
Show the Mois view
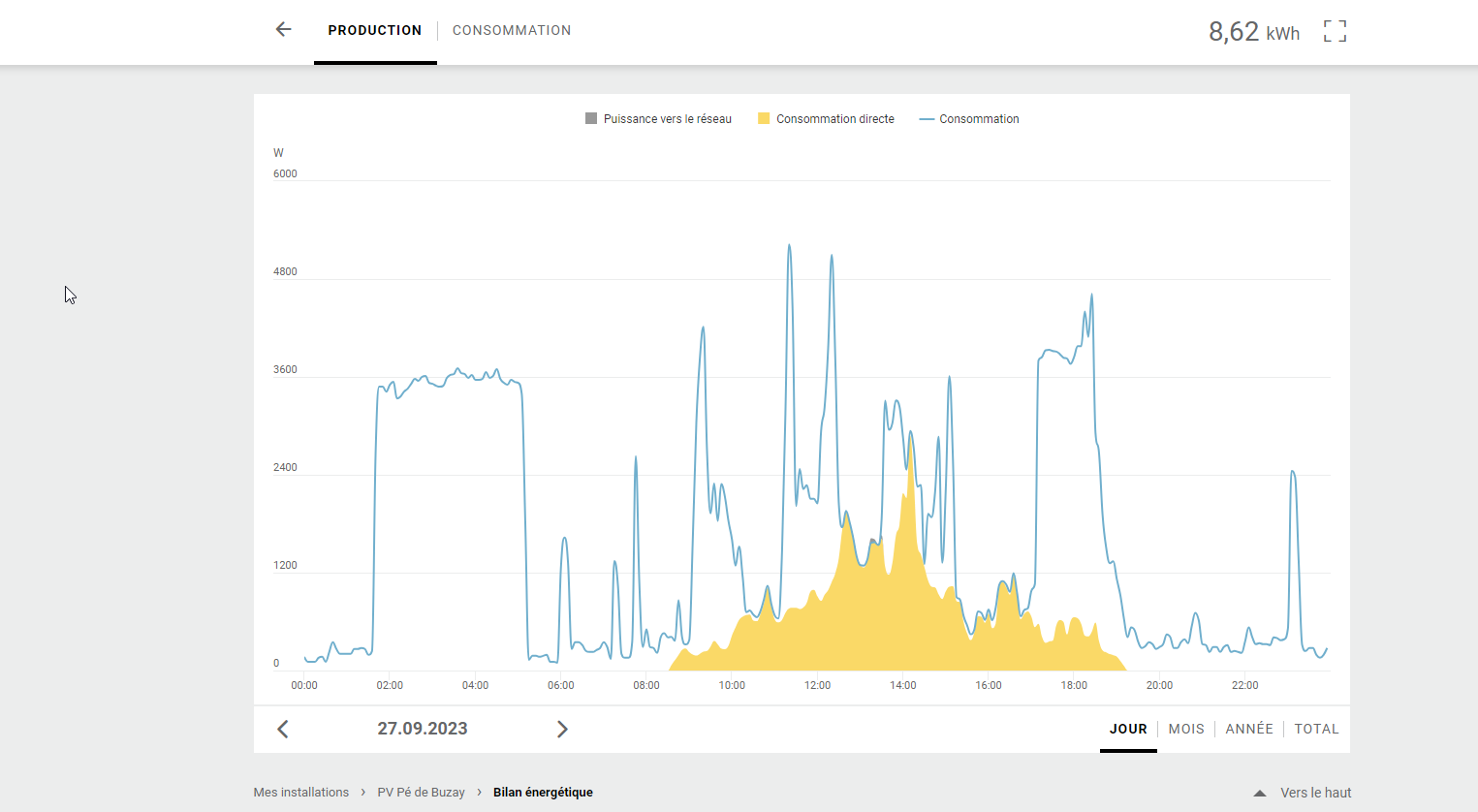click(1186, 729)
